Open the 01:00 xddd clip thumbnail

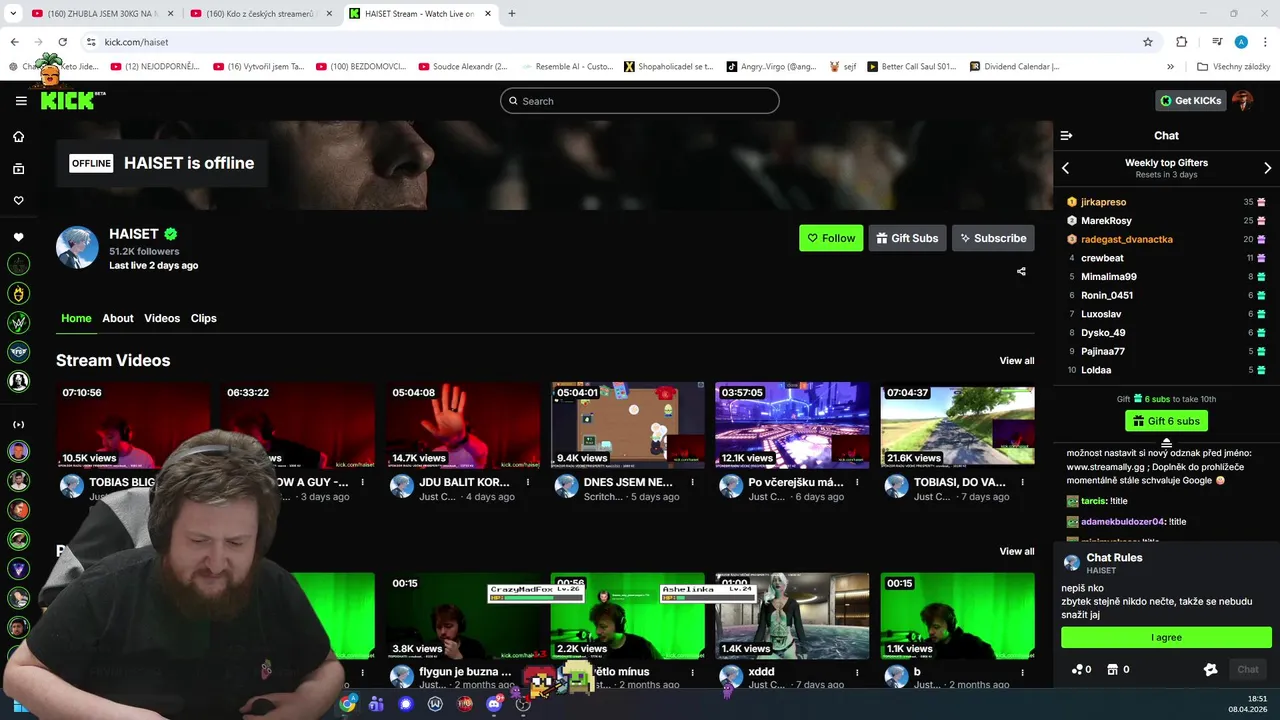[792, 615]
